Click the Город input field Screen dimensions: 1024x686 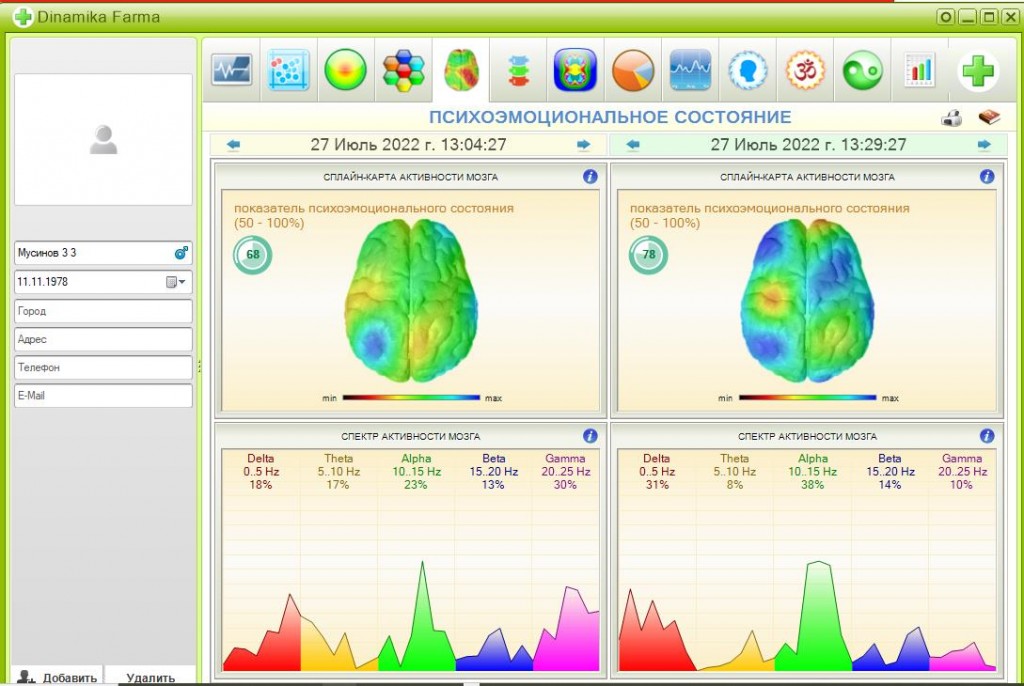pyautogui.click(x=103, y=311)
